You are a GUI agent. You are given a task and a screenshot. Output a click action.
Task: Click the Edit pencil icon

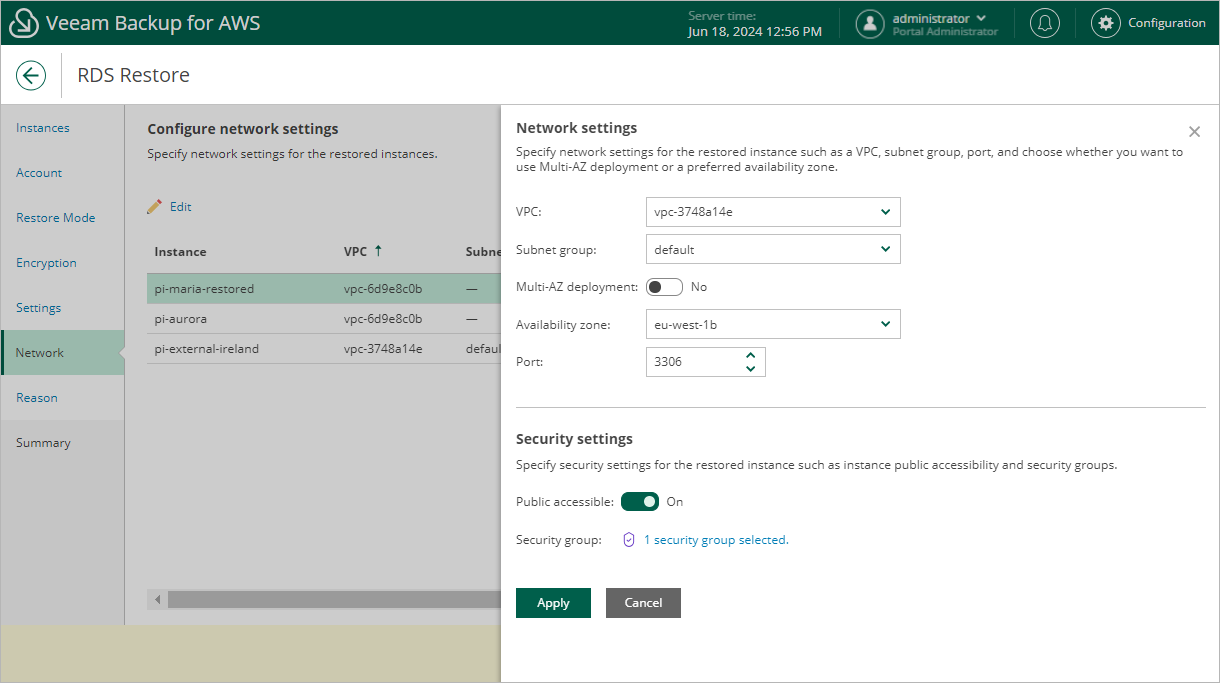[x=154, y=207]
